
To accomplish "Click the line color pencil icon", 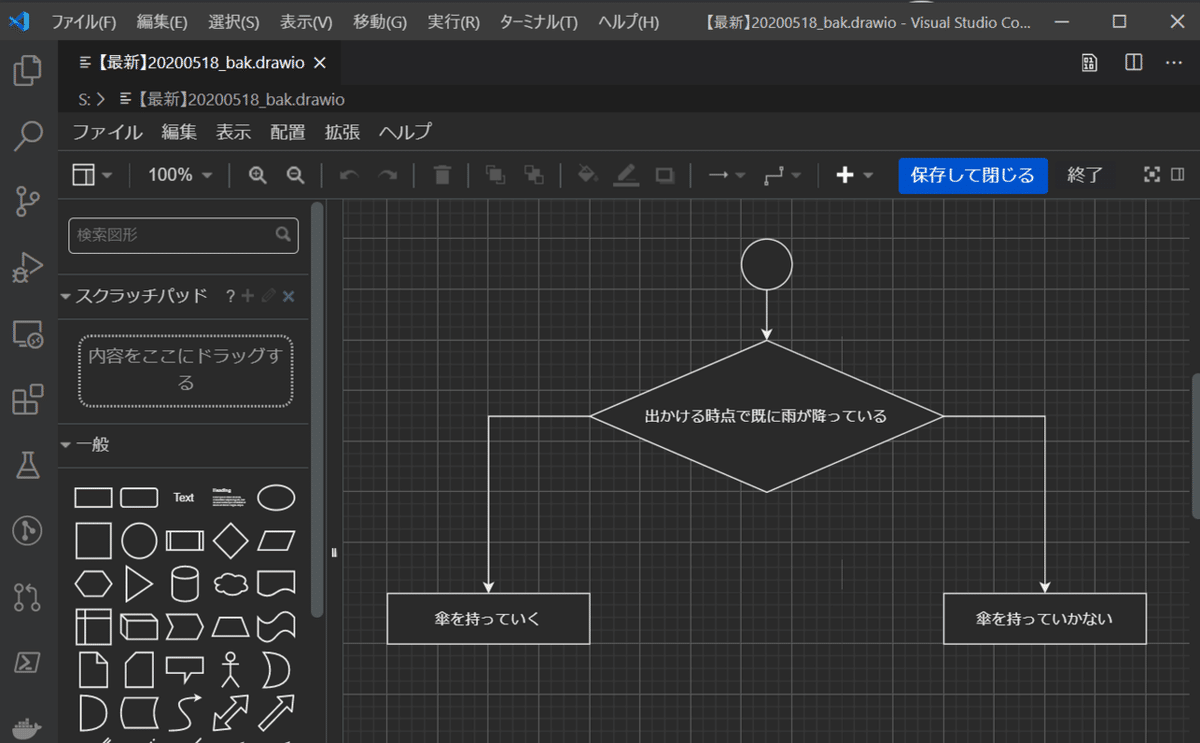I will click(x=626, y=175).
